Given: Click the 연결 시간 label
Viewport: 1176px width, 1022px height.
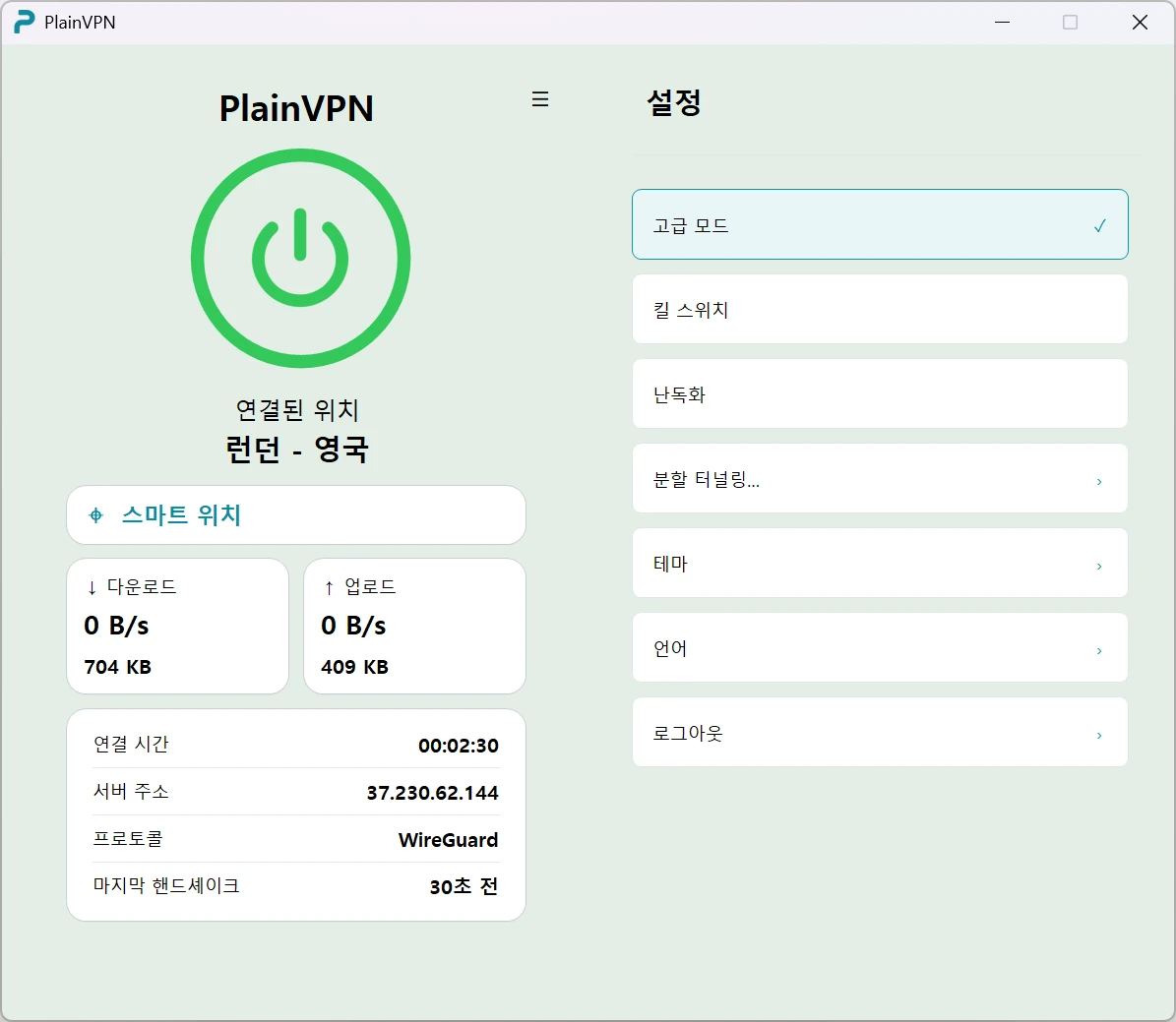Looking at the screenshot, I should point(131,744).
